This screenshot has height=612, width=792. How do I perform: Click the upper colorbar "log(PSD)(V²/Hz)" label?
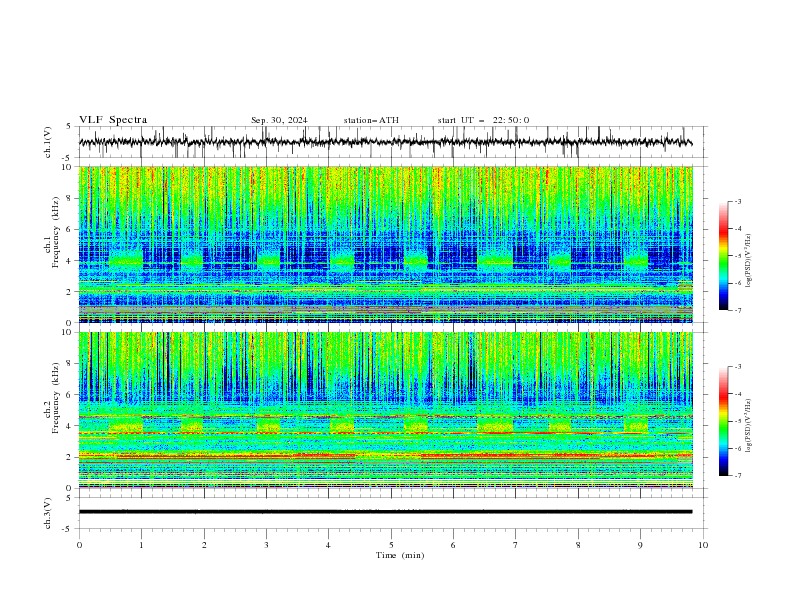tap(748, 261)
